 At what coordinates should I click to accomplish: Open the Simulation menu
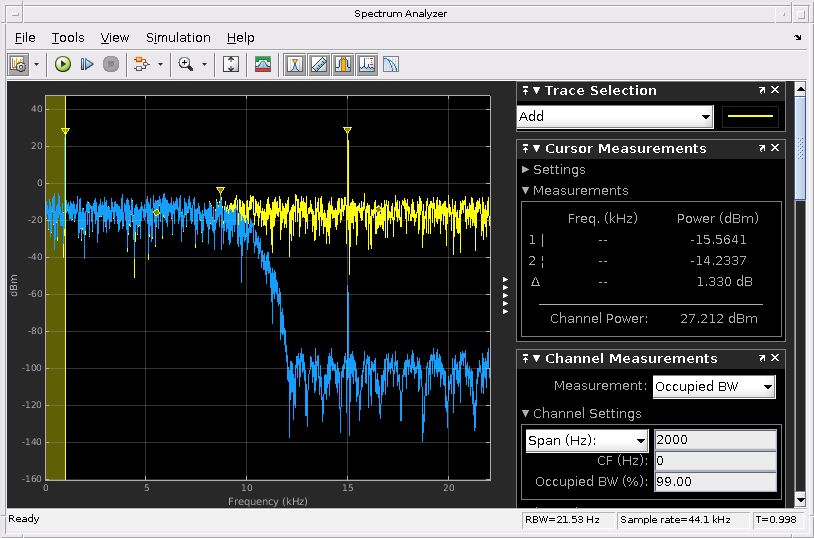(x=178, y=38)
